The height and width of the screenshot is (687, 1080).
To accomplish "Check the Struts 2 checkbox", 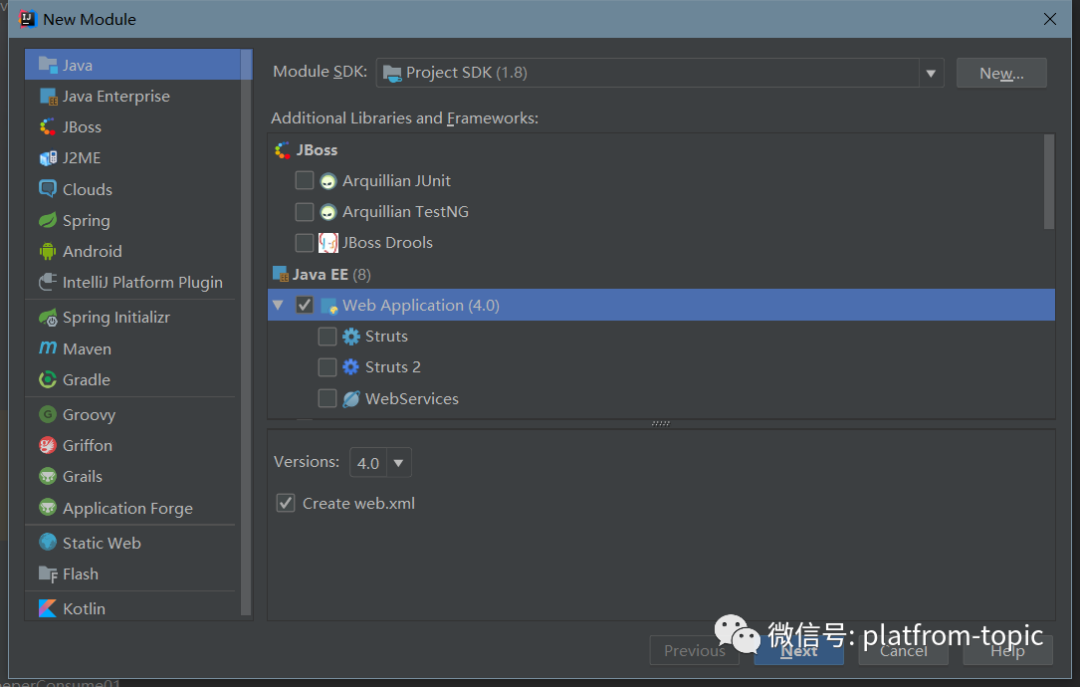I will coord(327,367).
